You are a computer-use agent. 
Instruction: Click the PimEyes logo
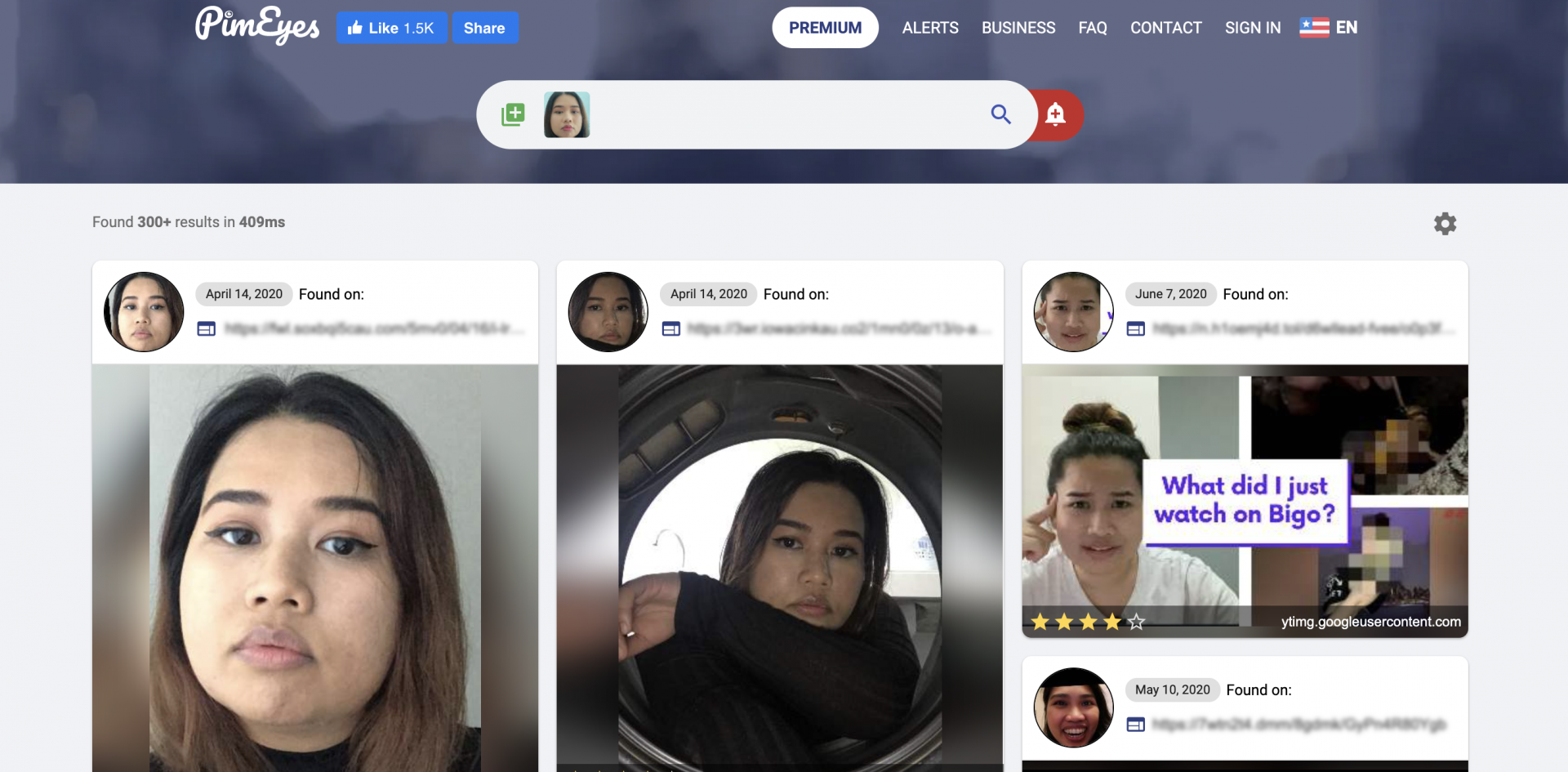coord(256,27)
